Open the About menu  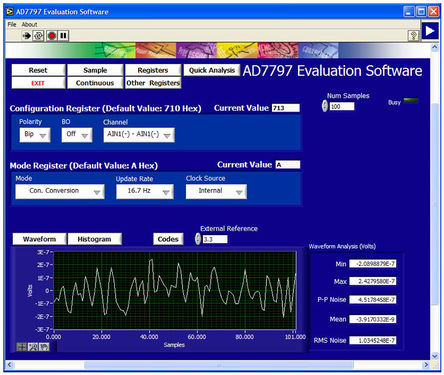point(29,25)
